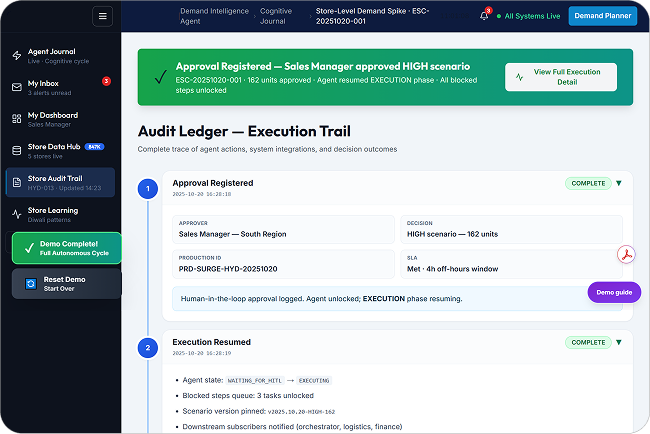
Task: Click the Execution Resumed card title
Action: pyautogui.click(x=211, y=342)
